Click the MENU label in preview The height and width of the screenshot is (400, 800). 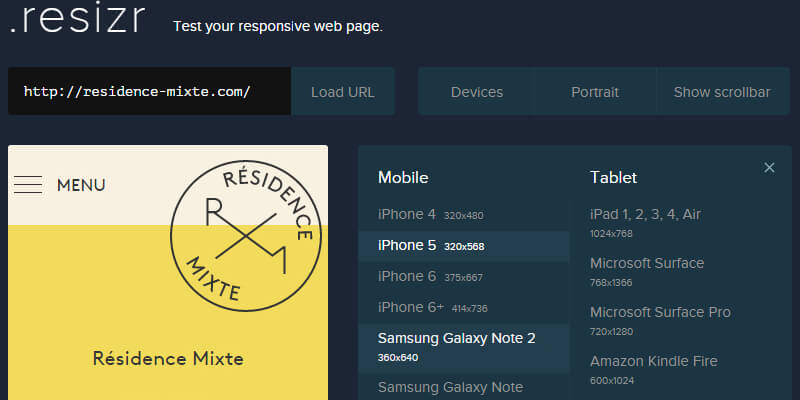[x=81, y=185]
